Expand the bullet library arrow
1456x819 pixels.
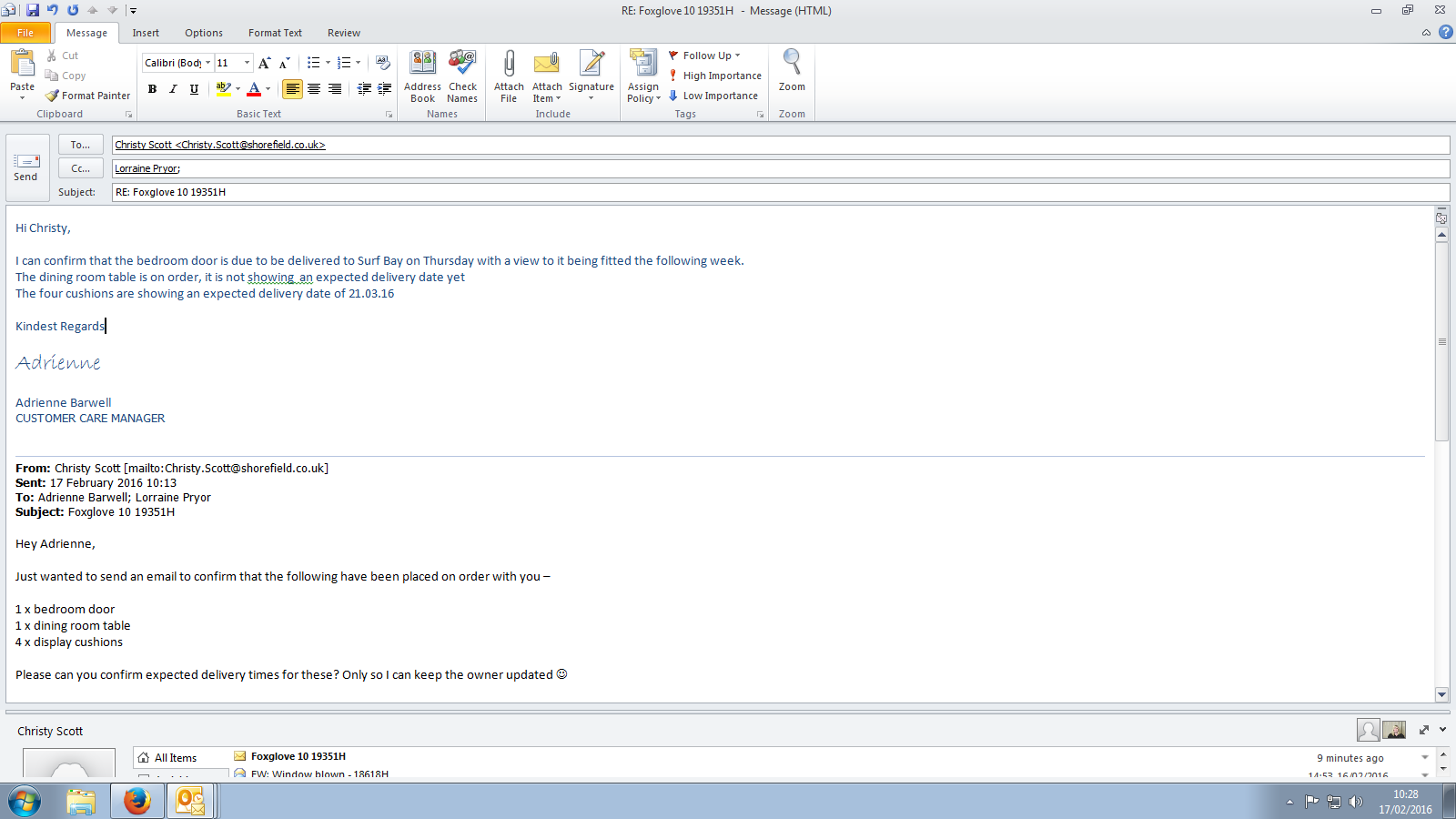pyautogui.click(x=328, y=63)
